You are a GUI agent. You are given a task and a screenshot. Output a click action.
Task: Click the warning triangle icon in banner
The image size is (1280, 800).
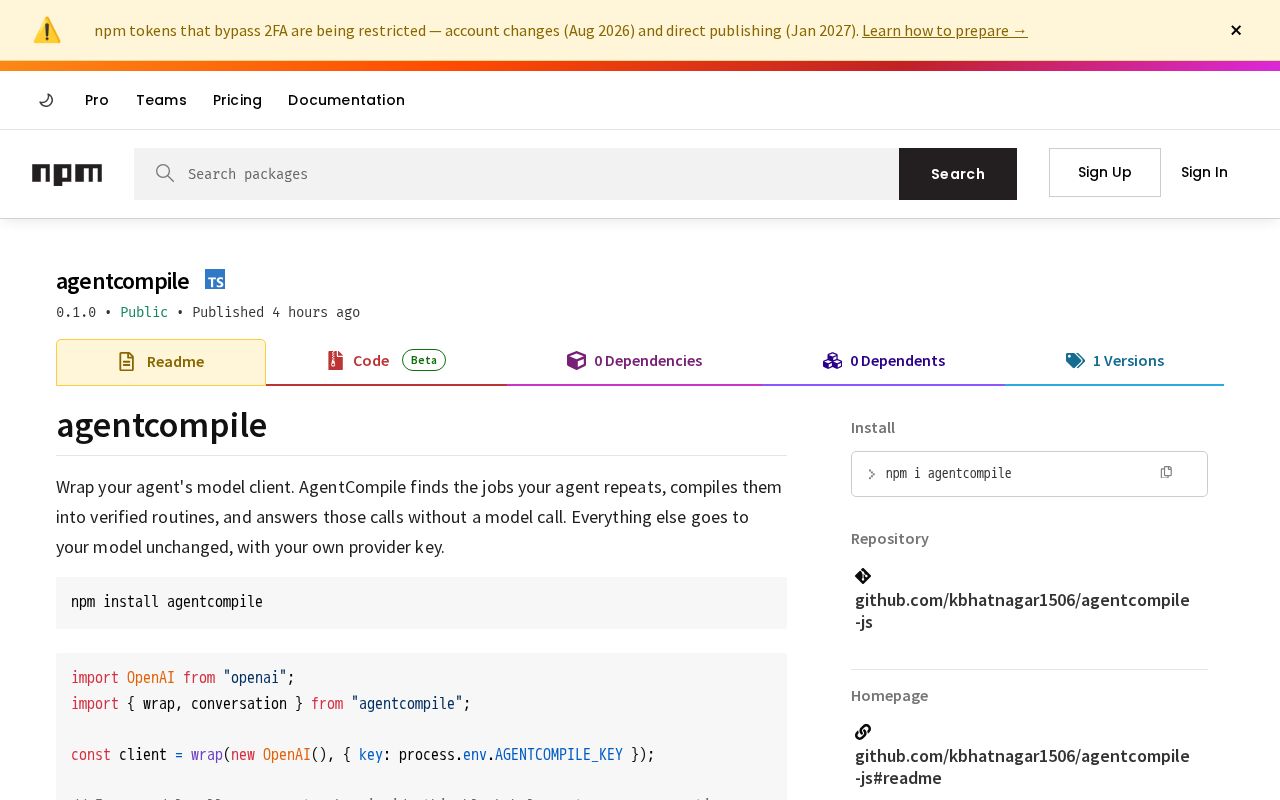47,30
